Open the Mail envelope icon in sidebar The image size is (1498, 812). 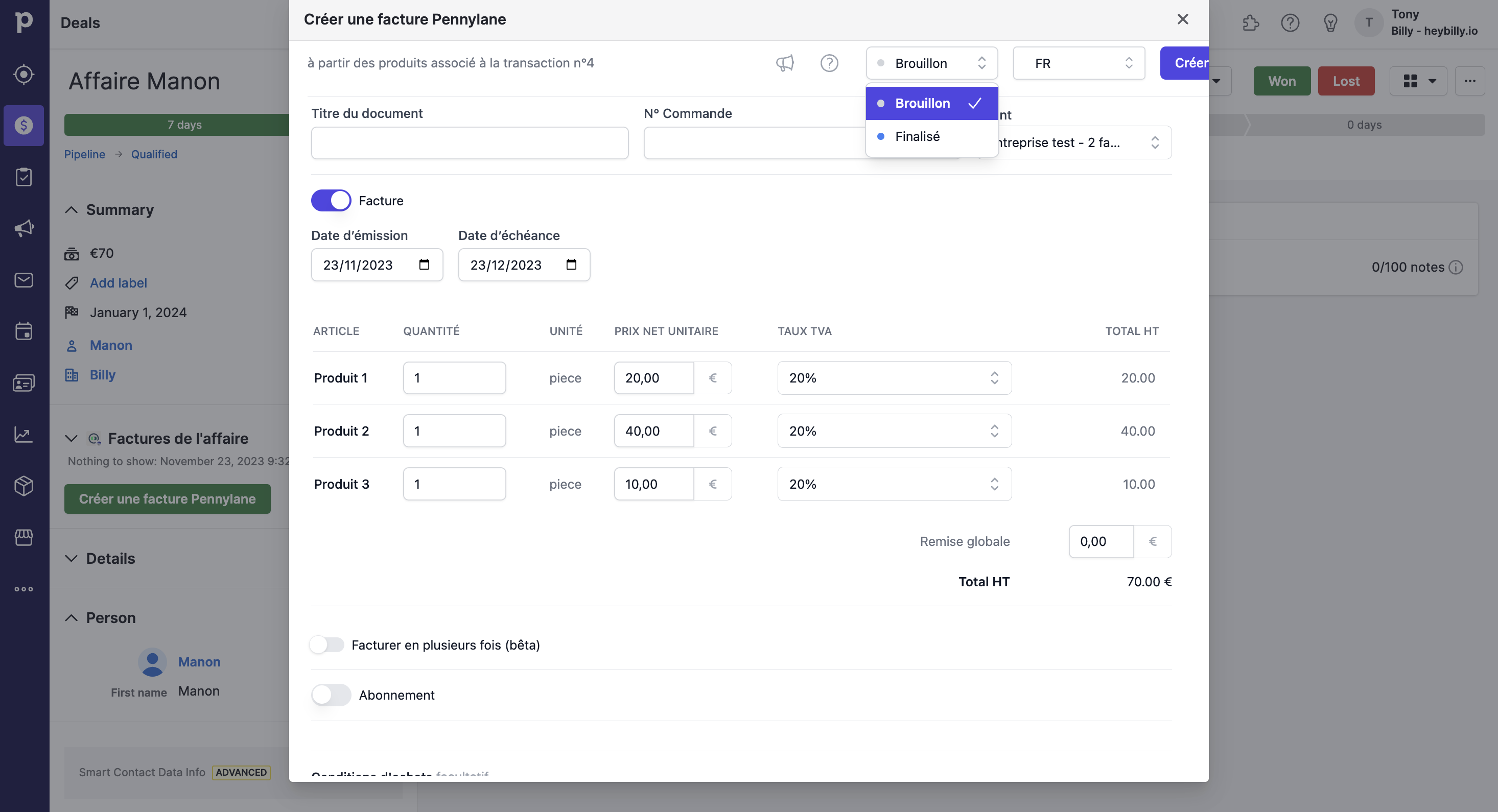(x=24, y=280)
